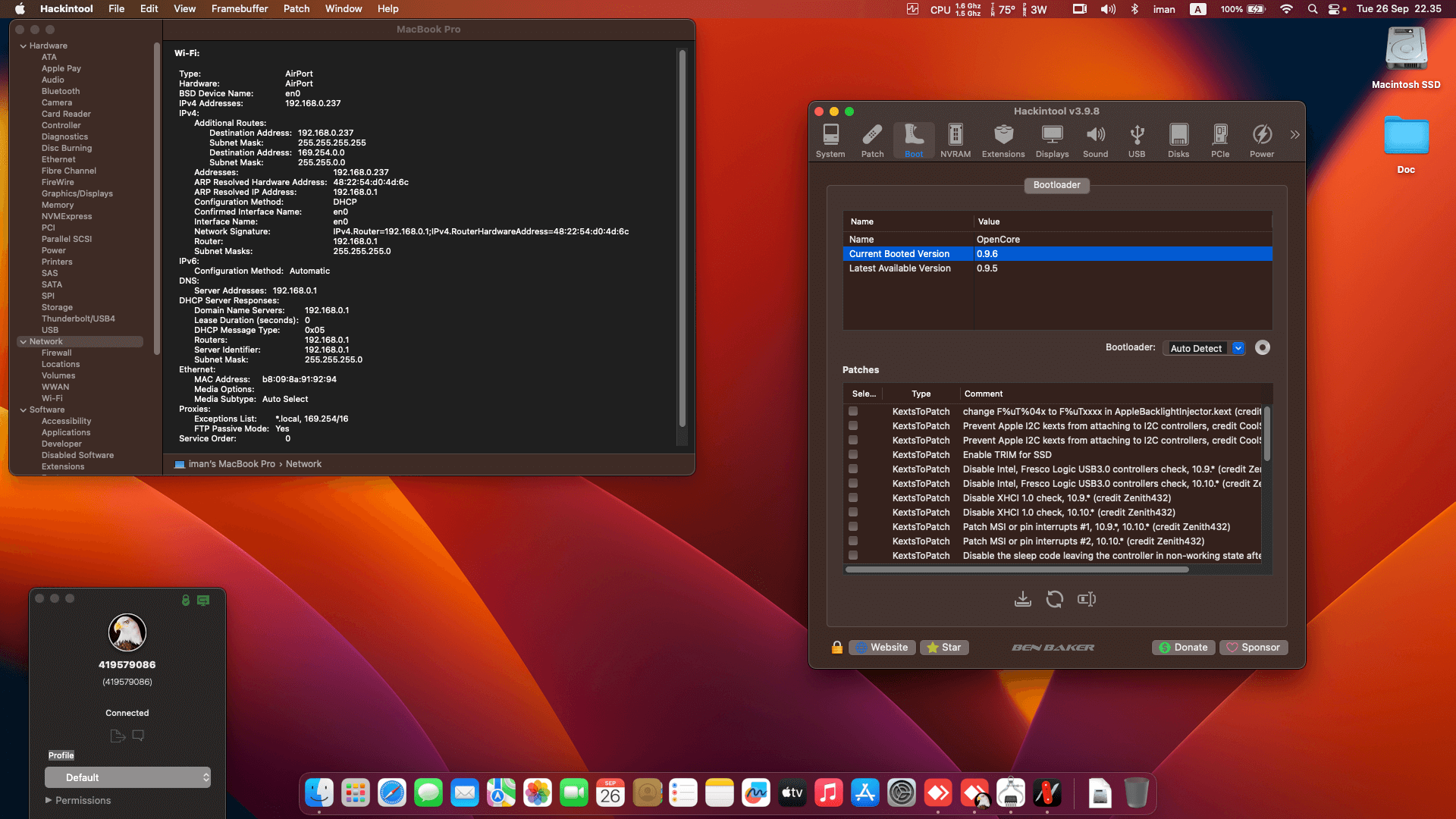
Task: Click the patches horizontal scrollbar
Action: coord(1016,570)
